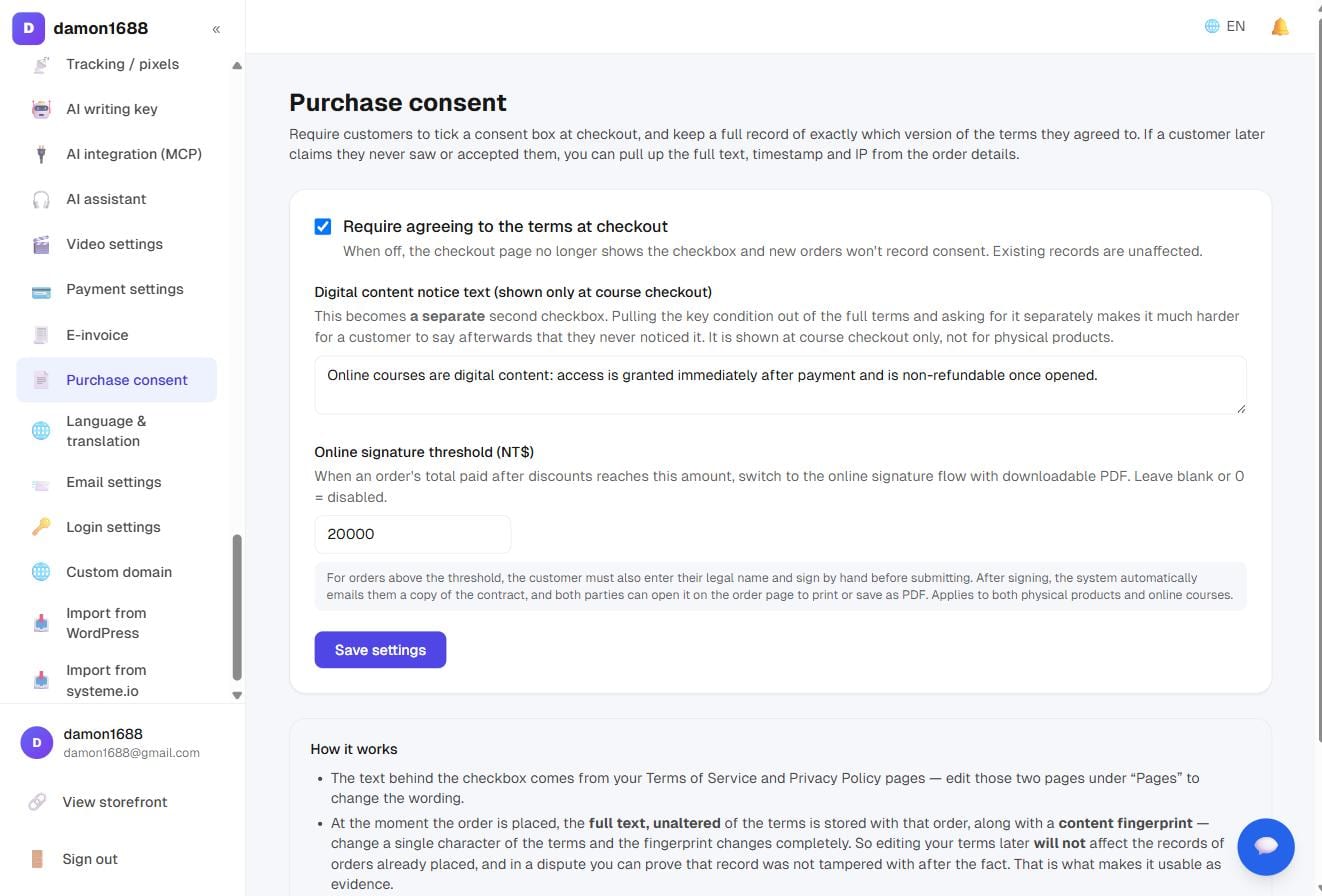This screenshot has height=896, width=1322.
Task: Click the sidebar scrollbar thumb
Action: click(x=237, y=607)
